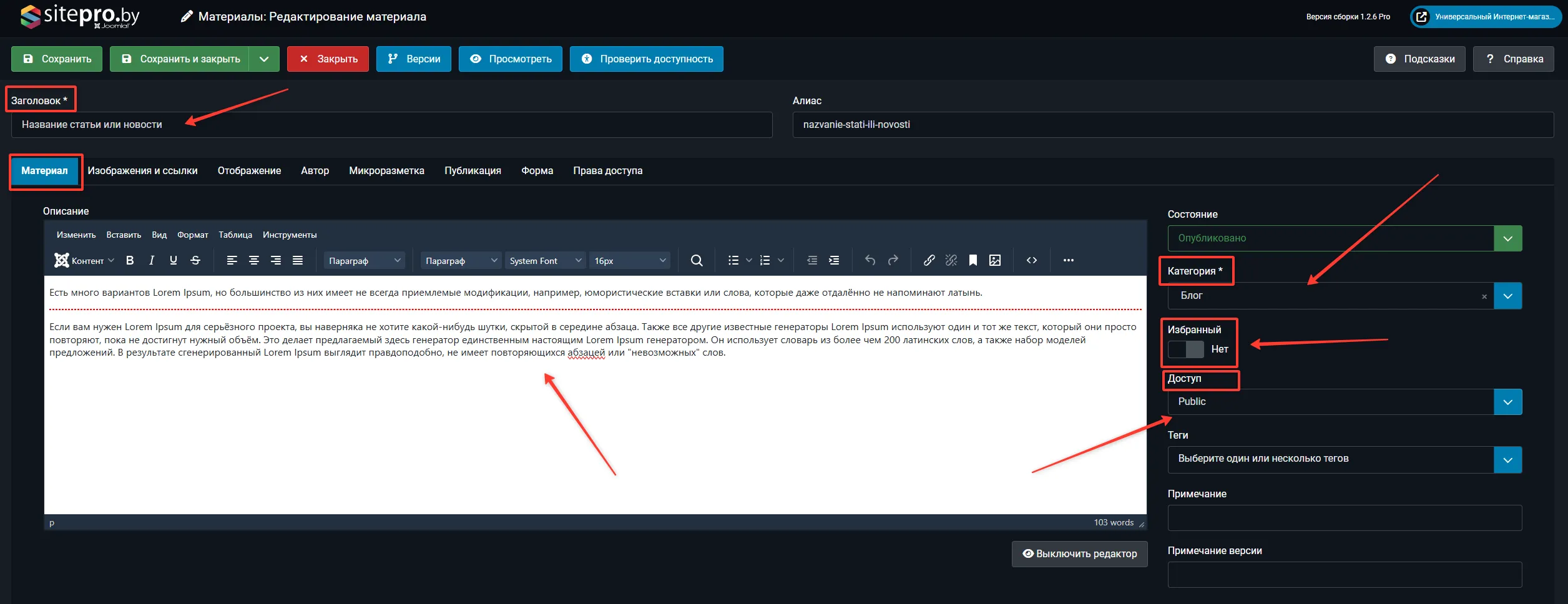Open the System Font dropdown
1568x604 pixels.
pyautogui.click(x=545, y=261)
